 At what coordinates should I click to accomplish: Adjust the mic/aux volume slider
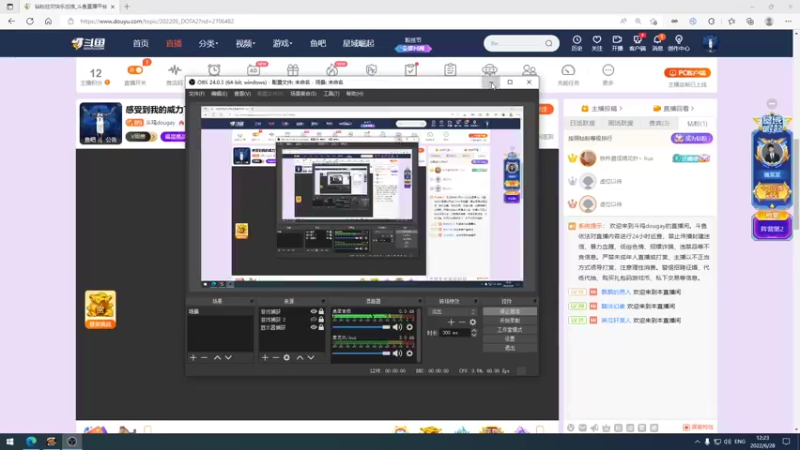[361, 353]
